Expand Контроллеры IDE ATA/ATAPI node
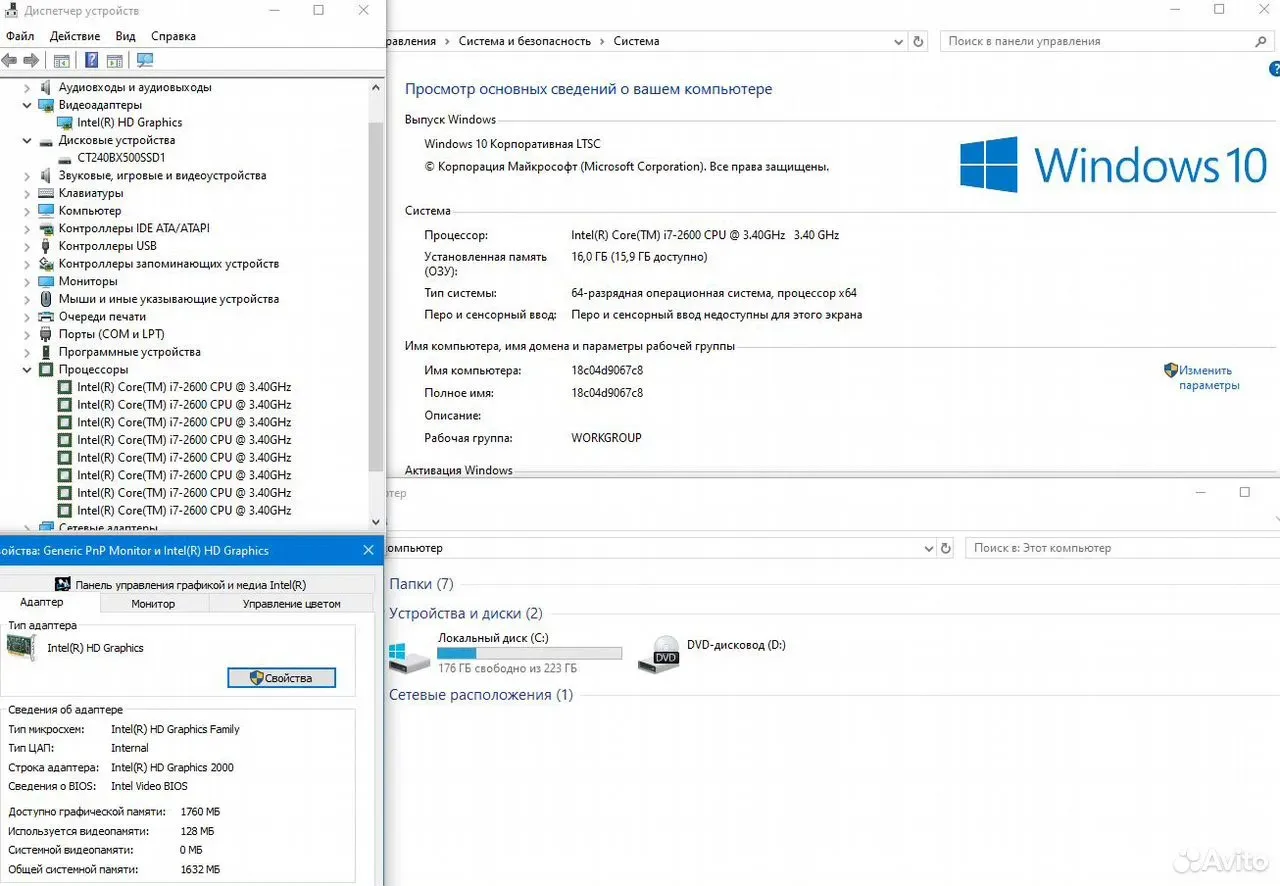Screen dimensions: 1280x886 [x=27, y=229]
